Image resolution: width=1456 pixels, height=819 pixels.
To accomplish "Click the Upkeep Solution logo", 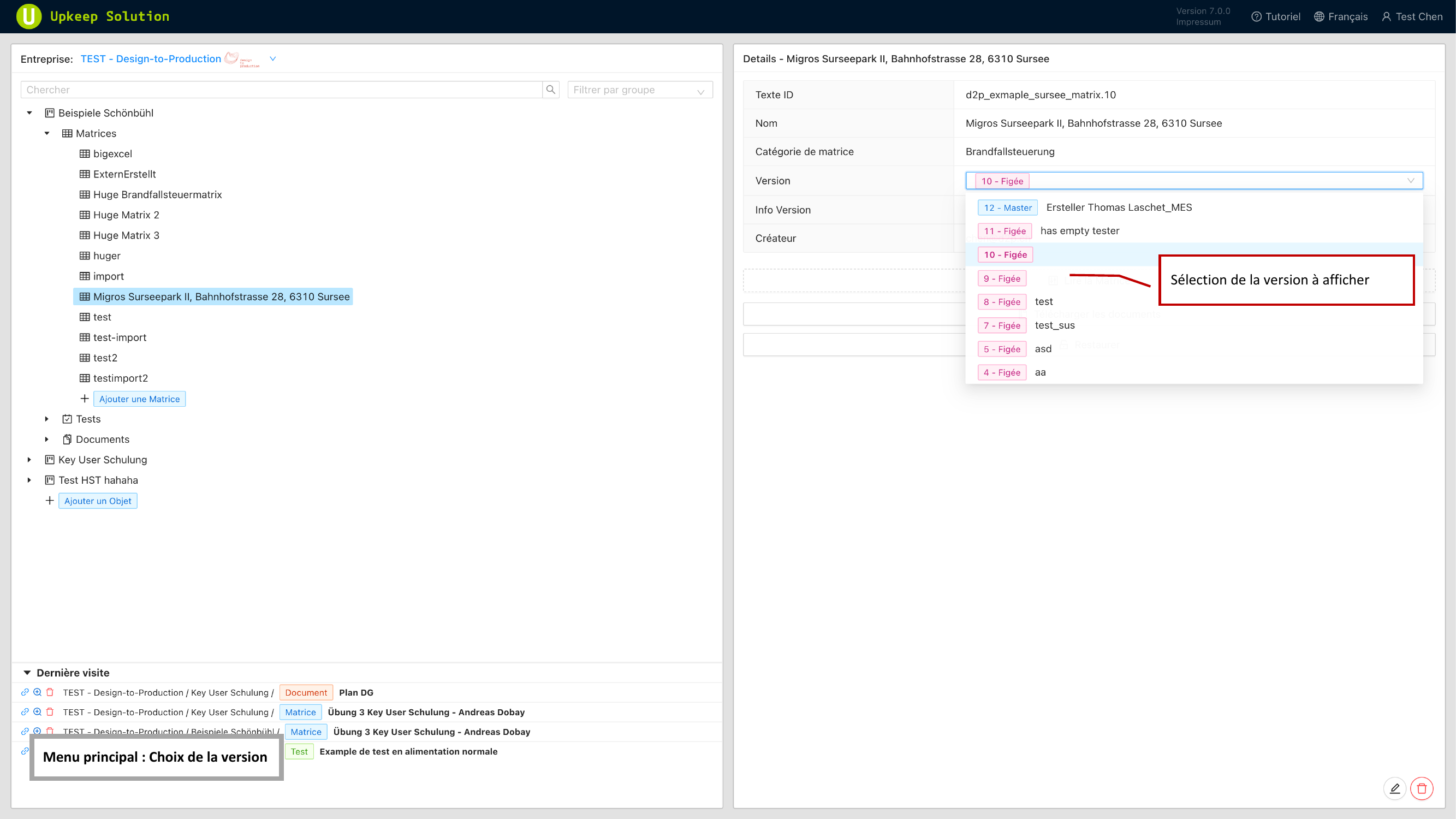I will [x=29, y=16].
